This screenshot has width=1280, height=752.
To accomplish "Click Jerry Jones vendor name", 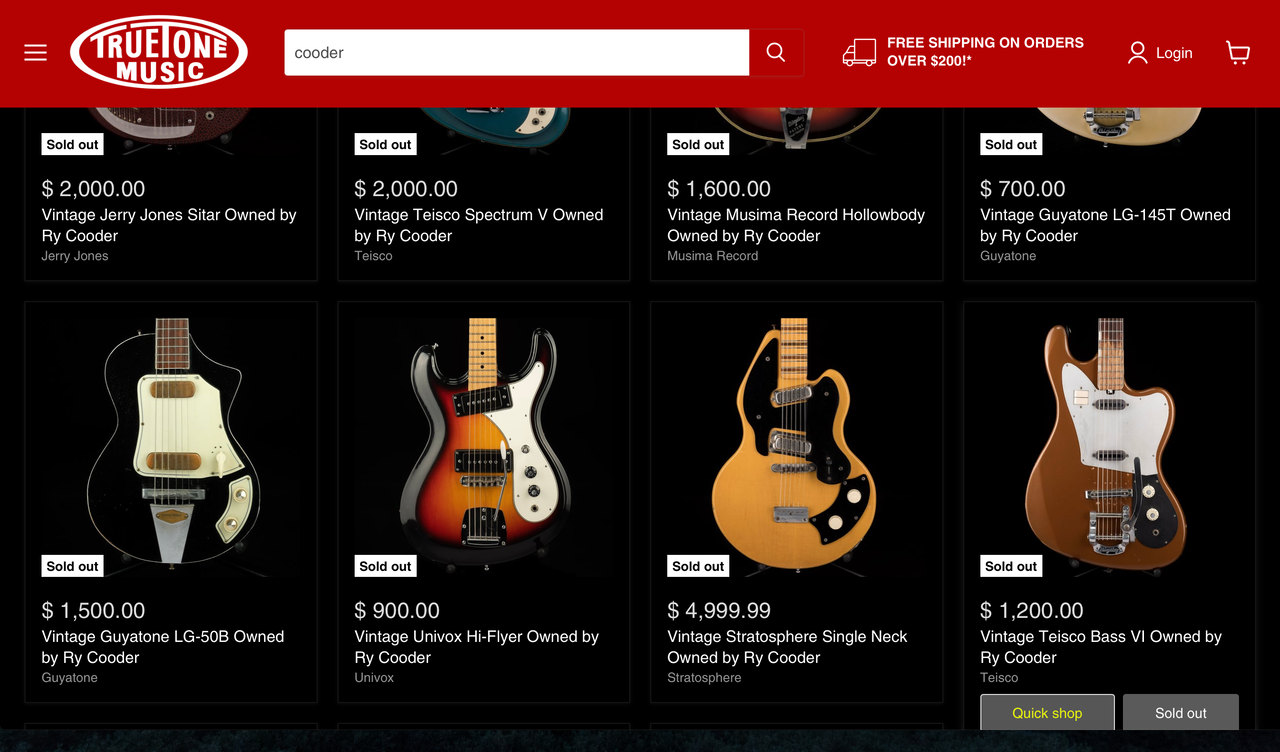I will (x=75, y=256).
